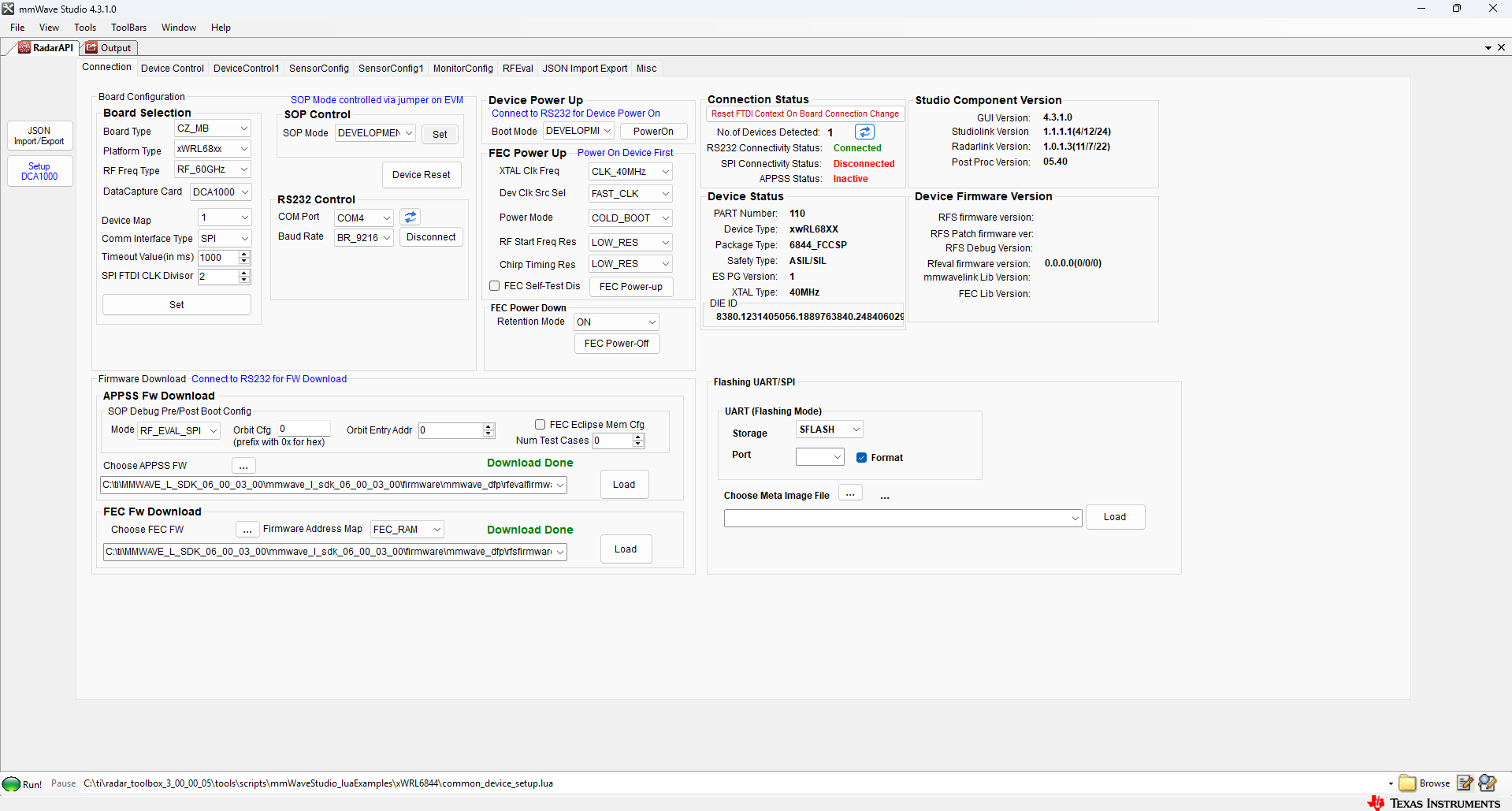Browse for APPSS FW with ellipsis button

point(243,466)
